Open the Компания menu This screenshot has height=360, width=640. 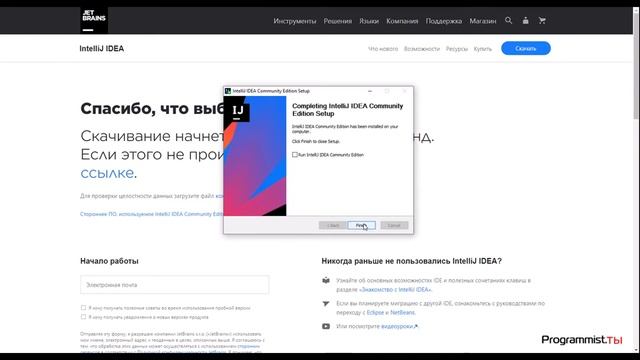[x=402, y=21]
